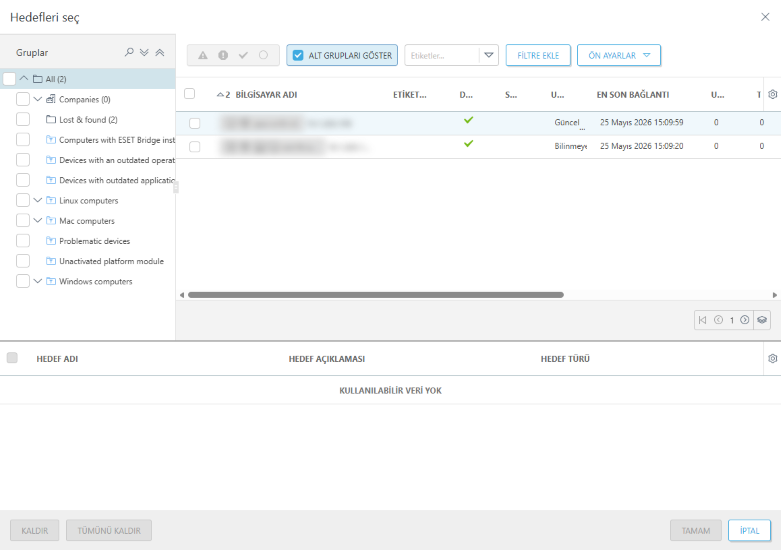Click Windows computers dynamic group icon

tap(51, 281)
